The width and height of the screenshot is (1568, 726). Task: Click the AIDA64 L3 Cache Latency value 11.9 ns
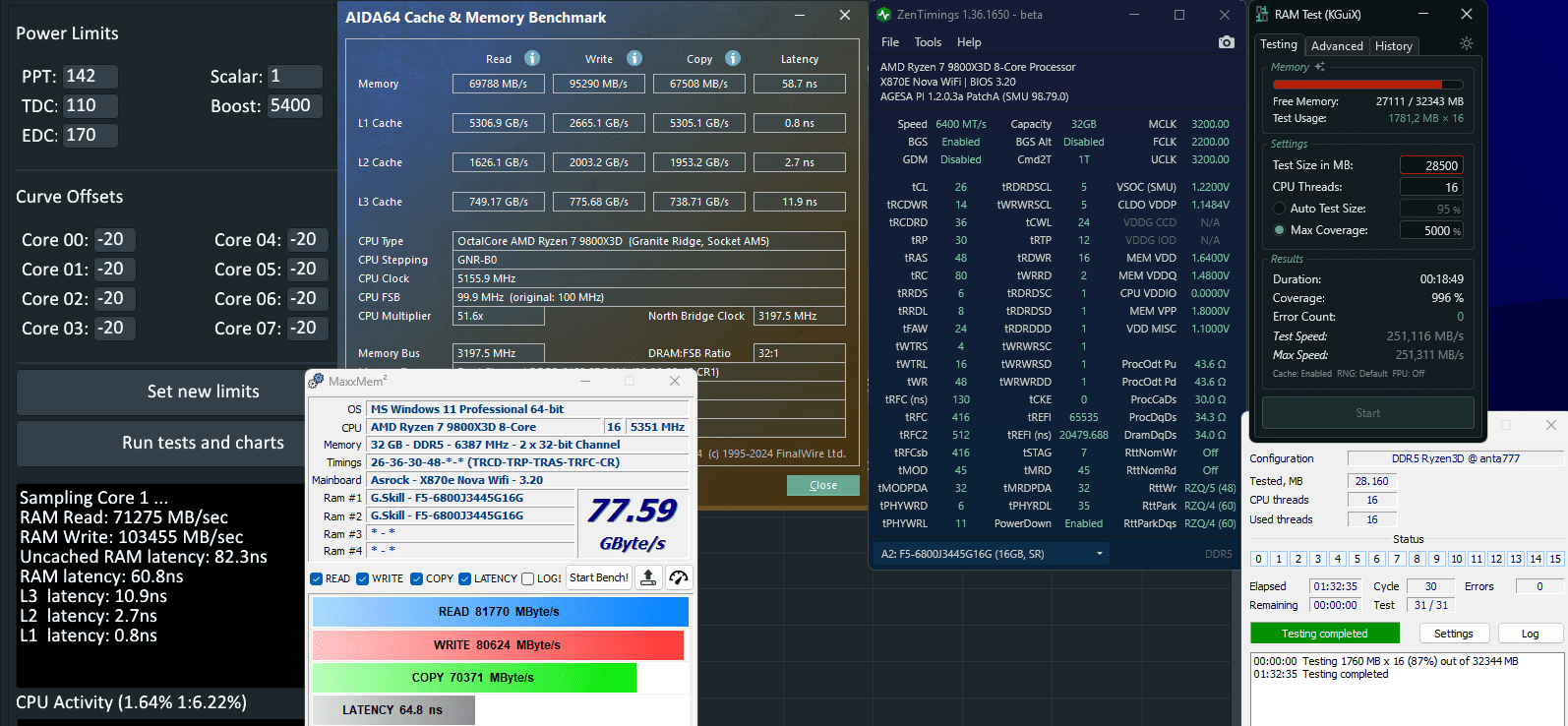click(800, 202)
